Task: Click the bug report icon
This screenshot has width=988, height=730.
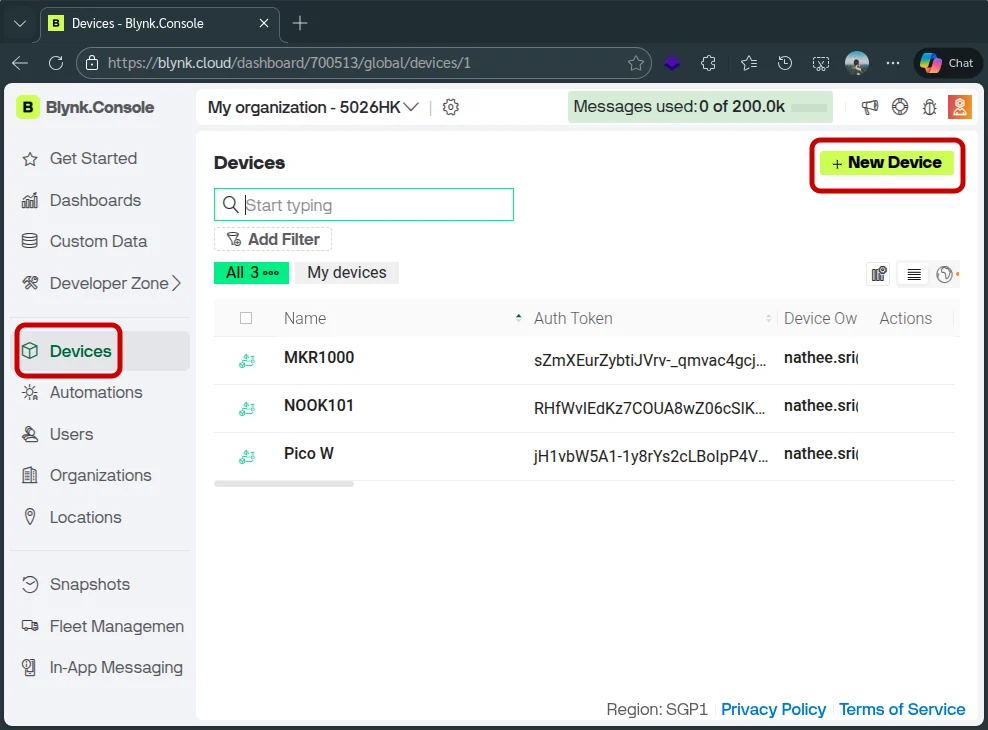Action: [929, 107]
